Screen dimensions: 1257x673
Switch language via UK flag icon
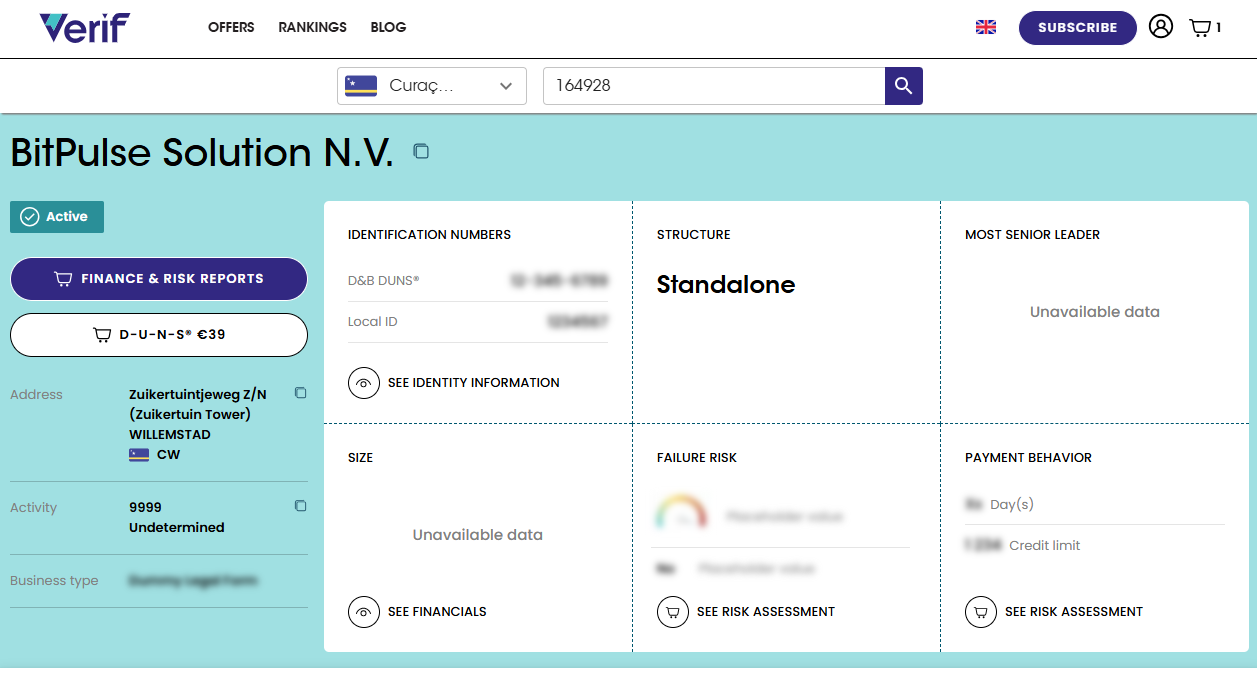(x=986, y=28)
